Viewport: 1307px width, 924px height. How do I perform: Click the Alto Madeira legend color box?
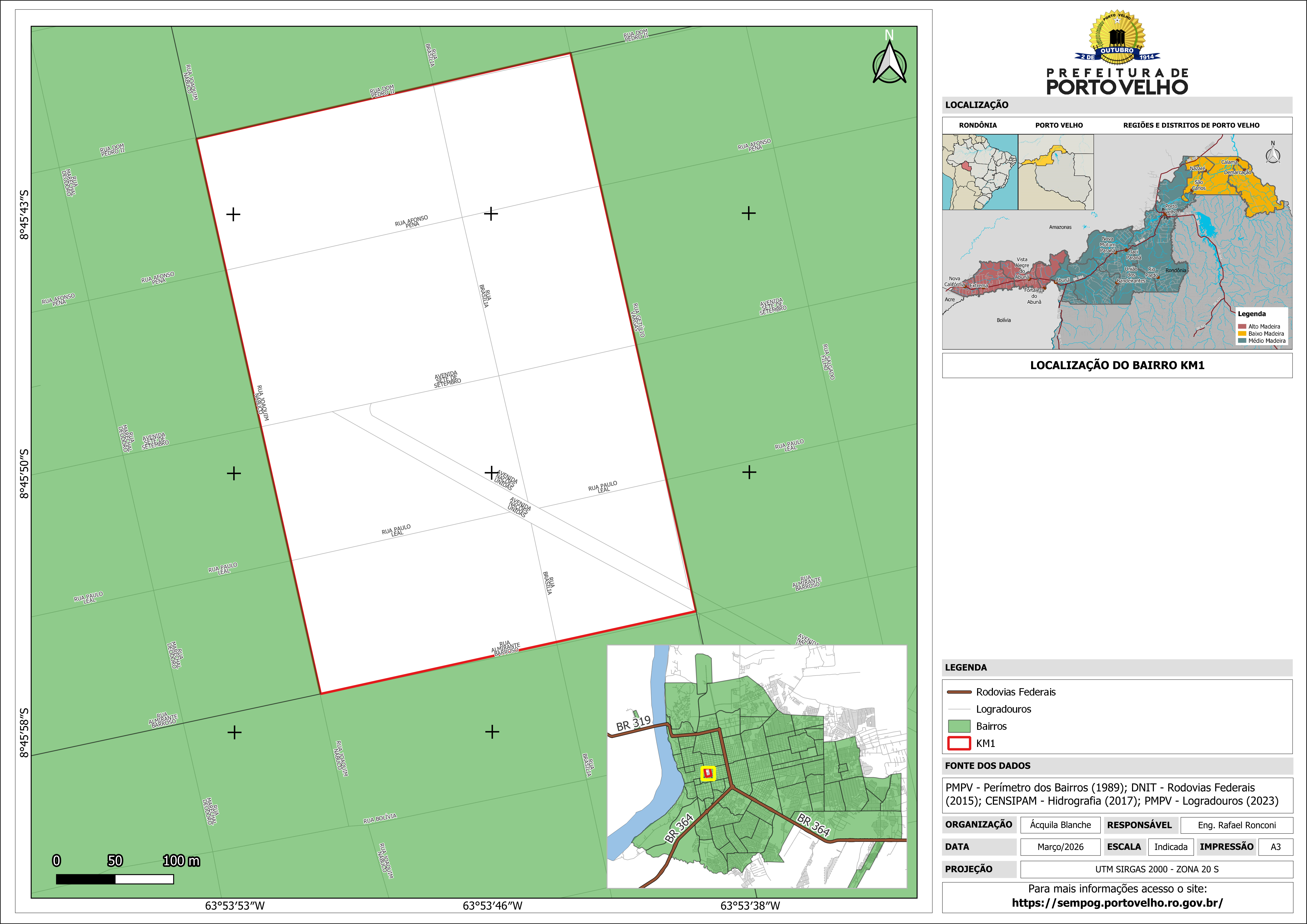click(1242, 327)
